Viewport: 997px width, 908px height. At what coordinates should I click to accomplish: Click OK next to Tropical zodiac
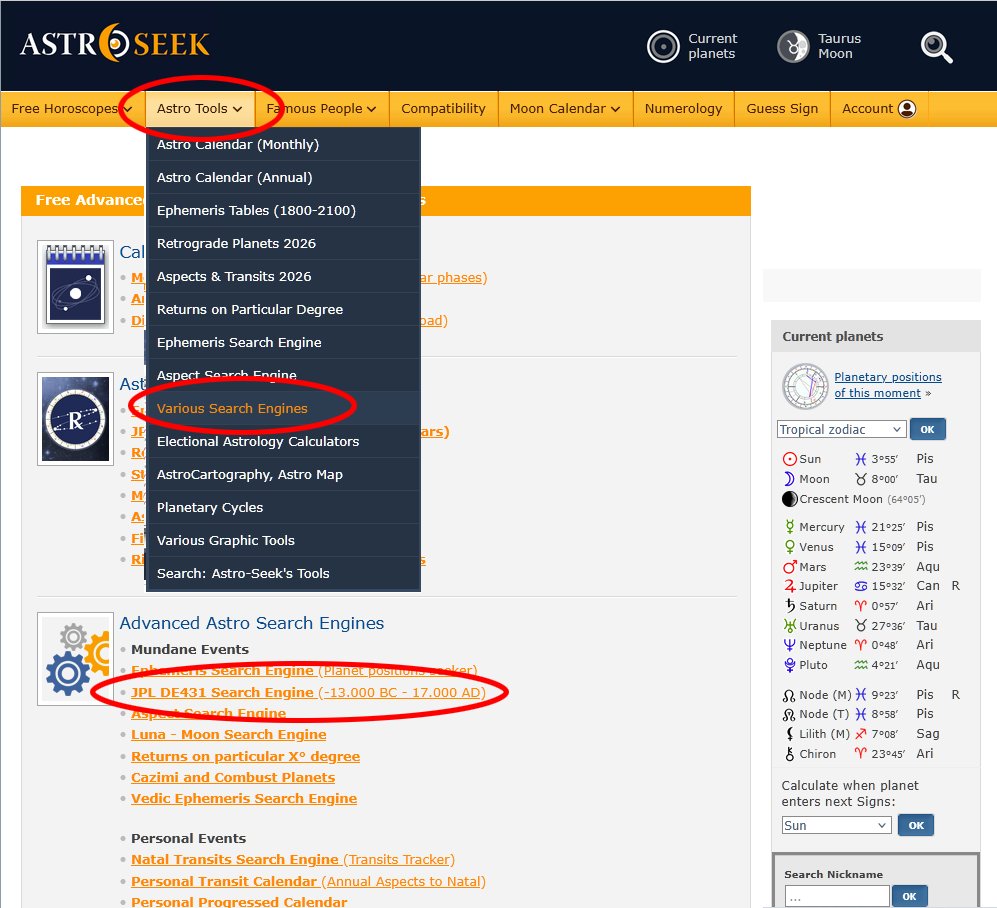pos(928,429)
